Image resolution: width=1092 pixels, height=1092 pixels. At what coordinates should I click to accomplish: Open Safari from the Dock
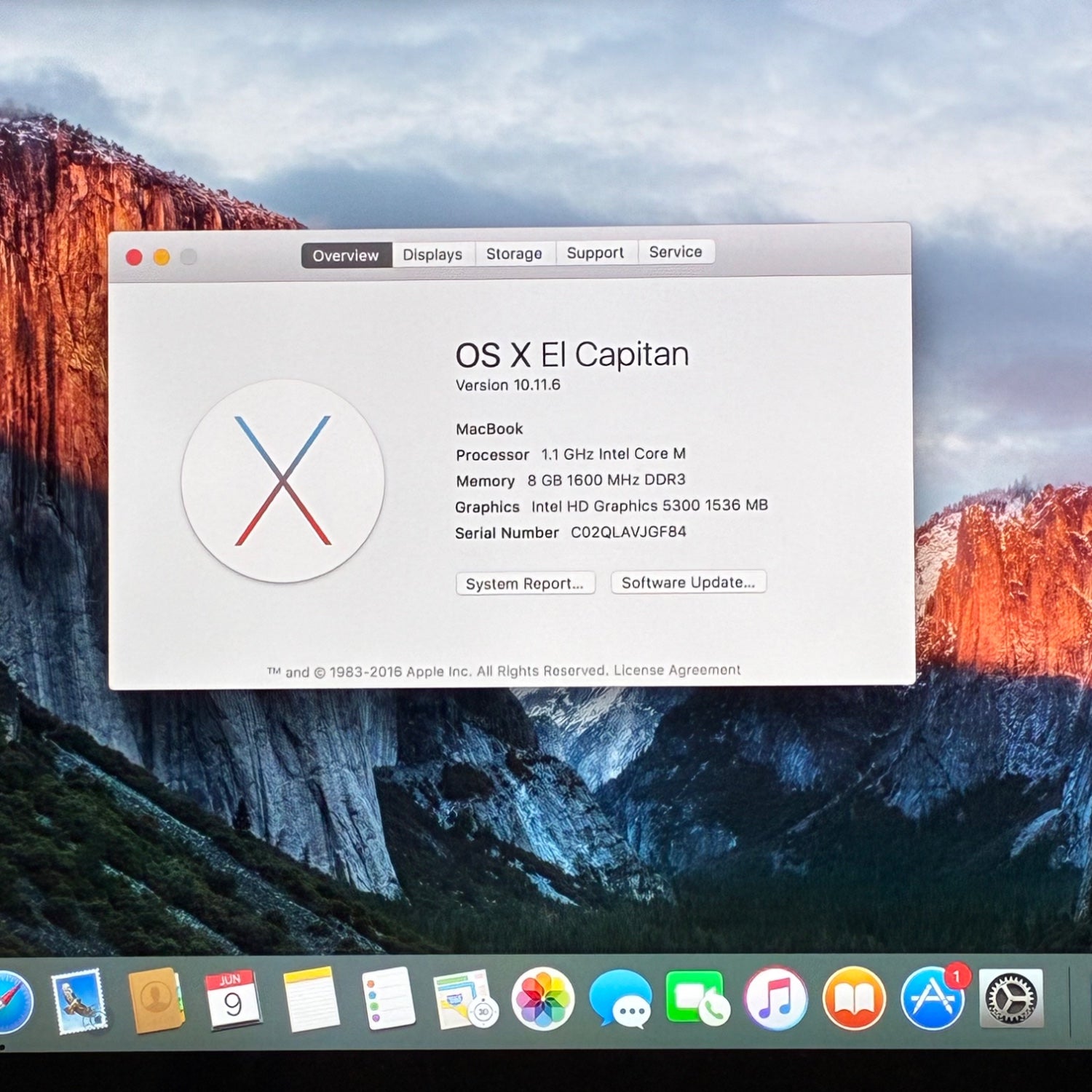15,1001
